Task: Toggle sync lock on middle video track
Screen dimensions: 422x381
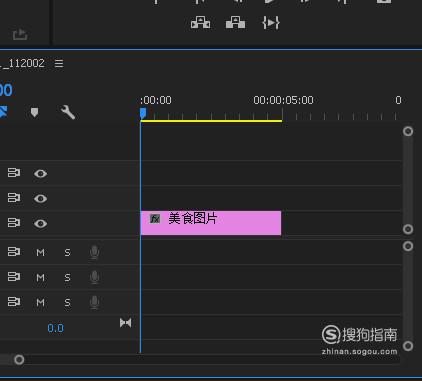Action: coord(14,198)
